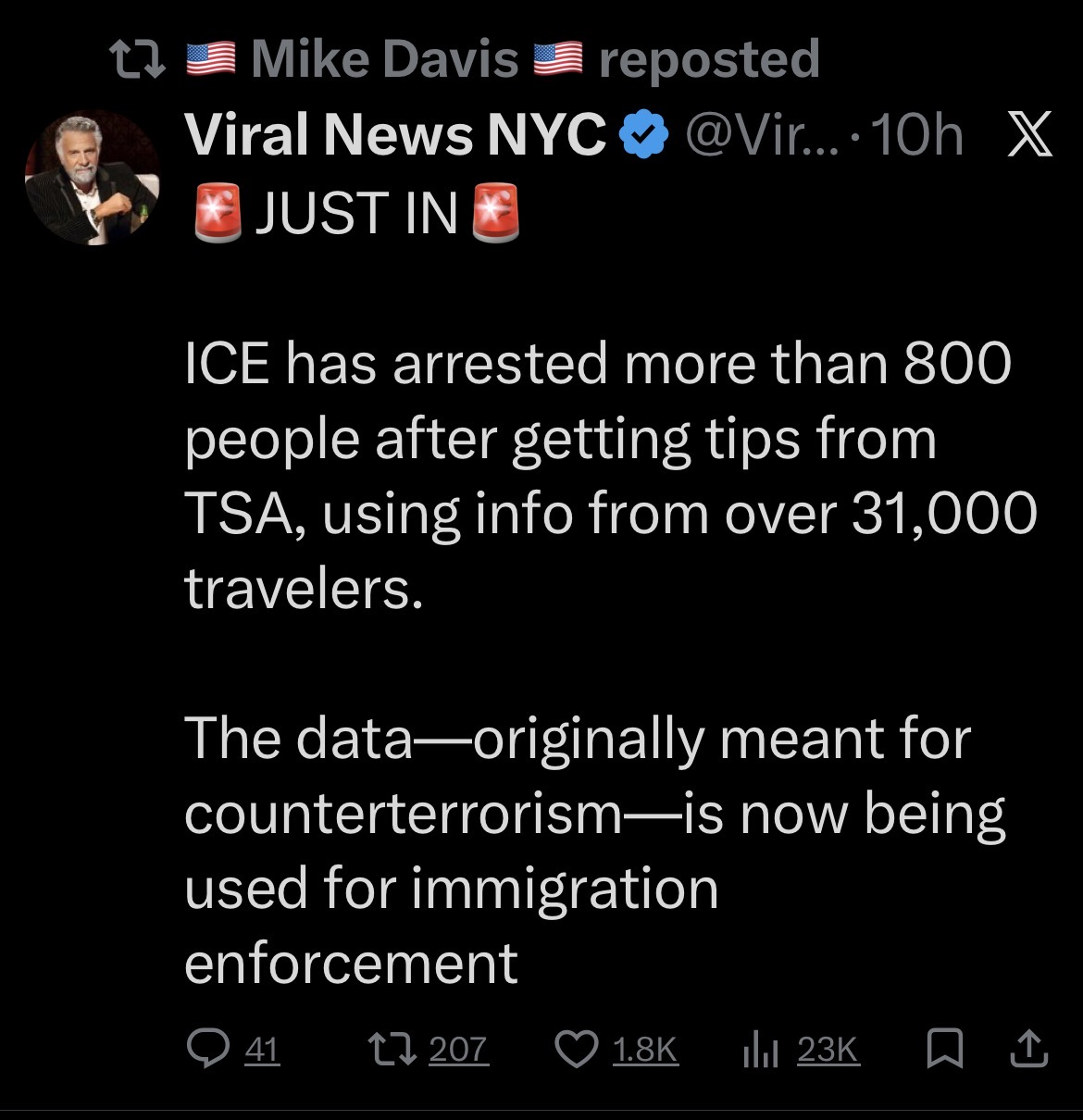
Task: Click the 1.8K likes count
Action: 645,1049
